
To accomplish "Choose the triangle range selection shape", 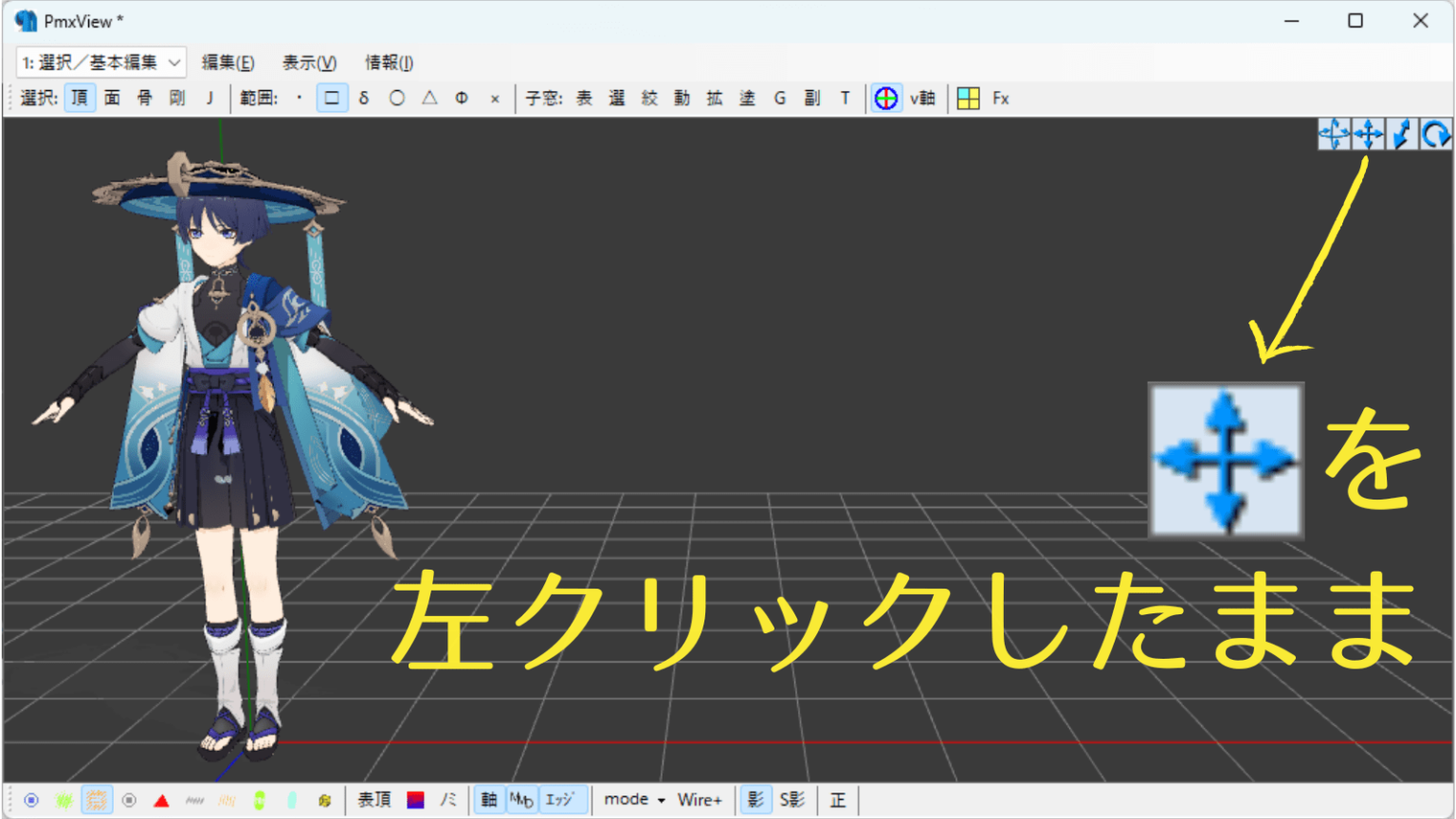I will coord(429,98).
